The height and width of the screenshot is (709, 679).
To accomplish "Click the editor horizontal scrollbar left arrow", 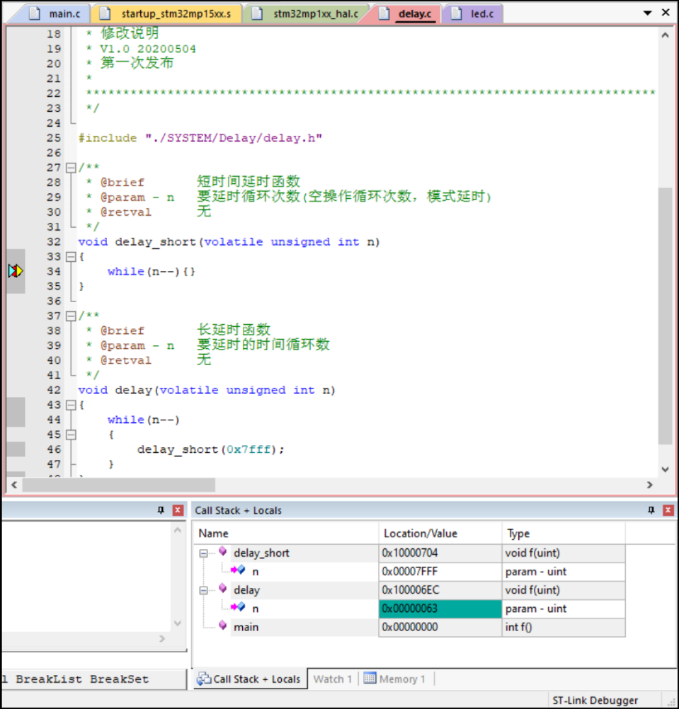I will (14, 485).
